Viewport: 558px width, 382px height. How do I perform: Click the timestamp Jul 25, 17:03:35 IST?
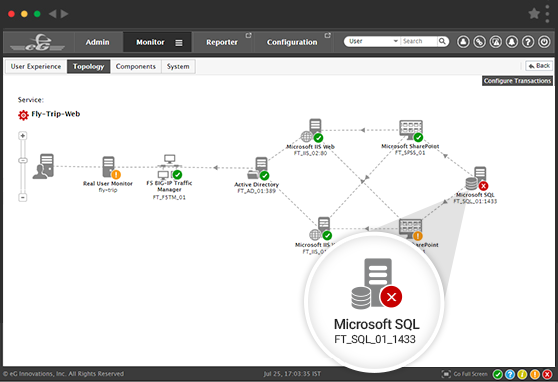click(292, 374)
